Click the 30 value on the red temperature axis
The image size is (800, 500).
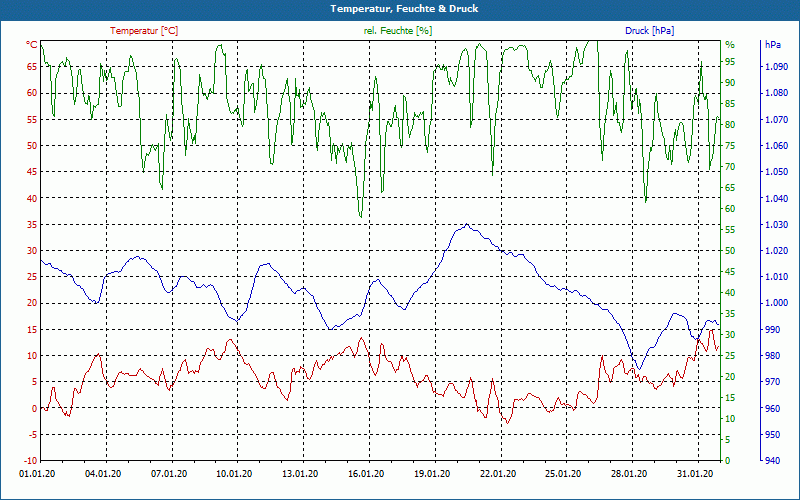32,251
